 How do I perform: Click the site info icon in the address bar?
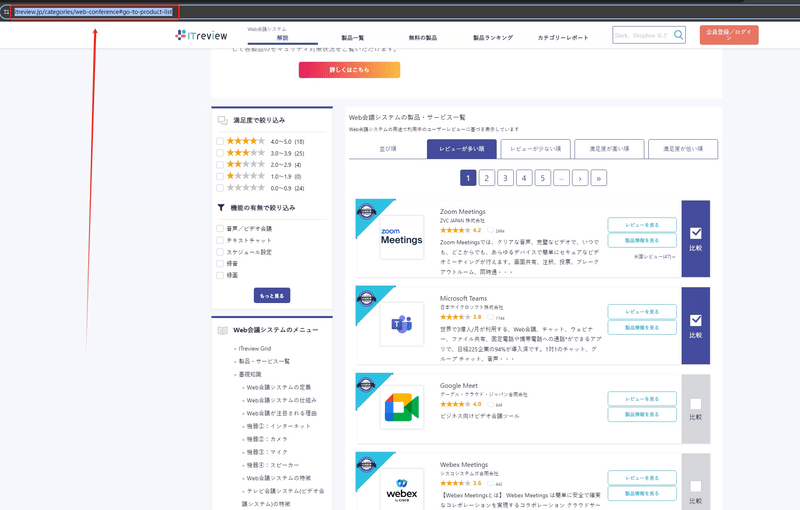tap(6, 11)
